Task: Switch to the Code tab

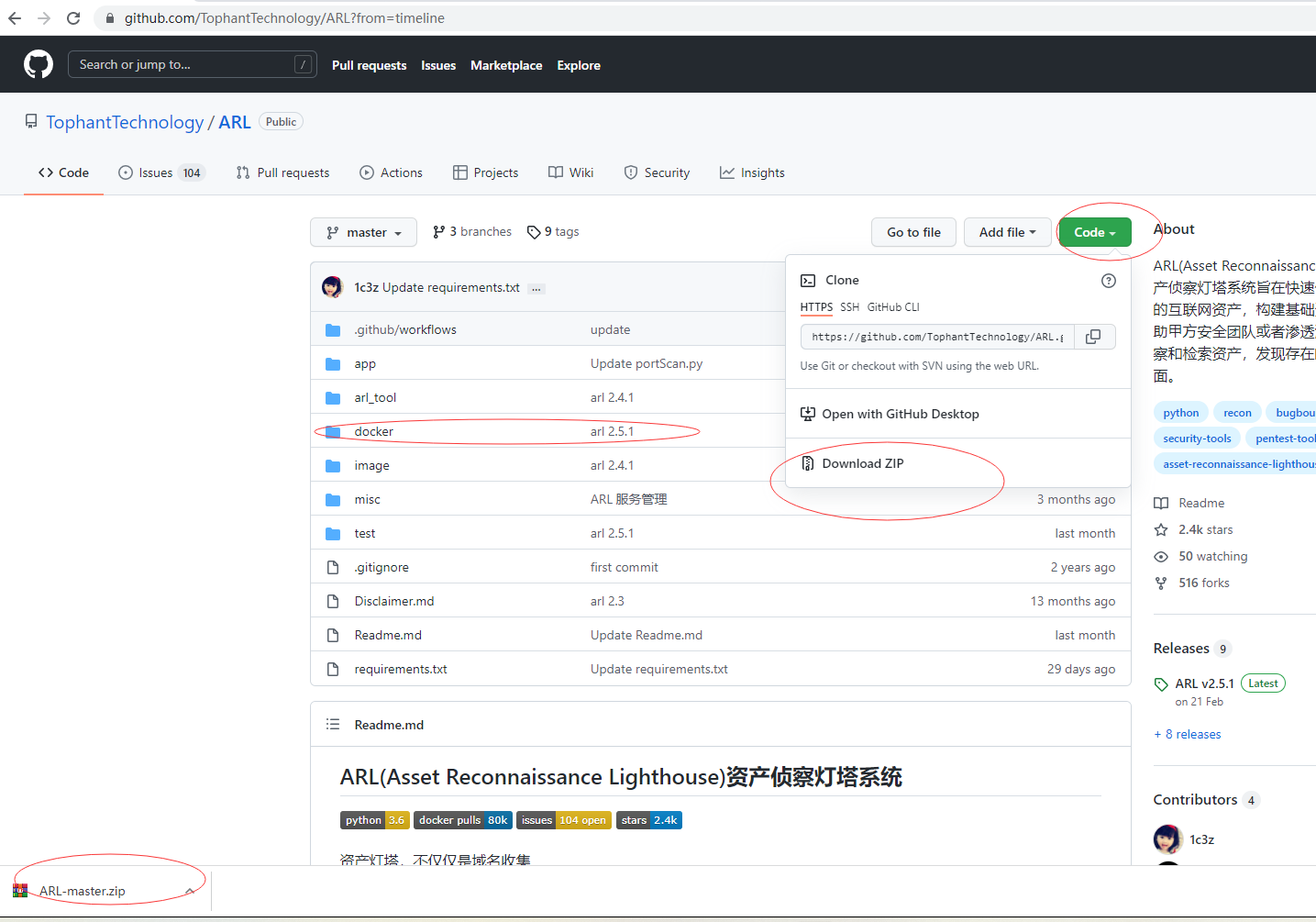Action: 64,172
